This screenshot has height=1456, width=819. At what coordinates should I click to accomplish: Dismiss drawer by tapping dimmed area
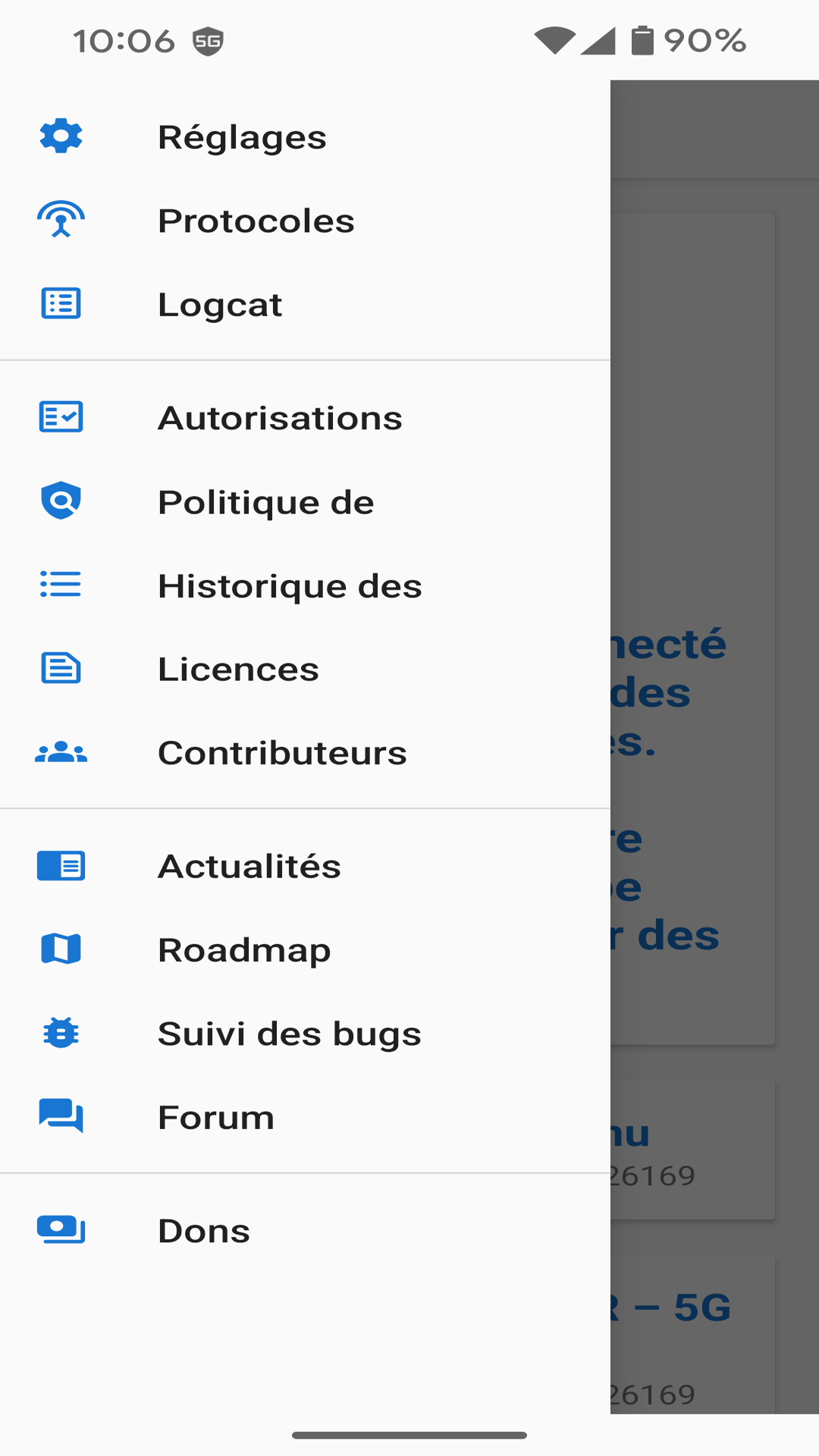pos(714,455)
